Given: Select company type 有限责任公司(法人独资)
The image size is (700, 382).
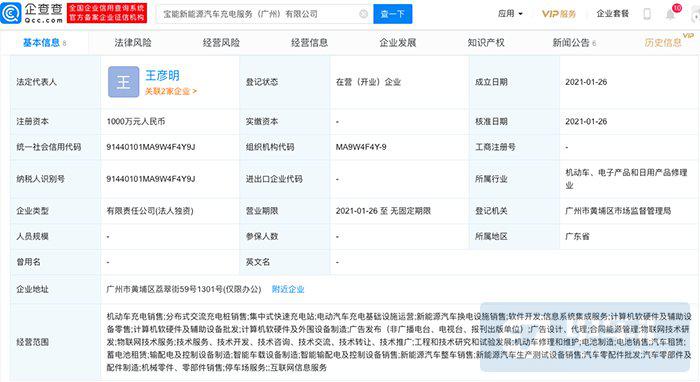Looking at the screenshot, I should [150, 211].
